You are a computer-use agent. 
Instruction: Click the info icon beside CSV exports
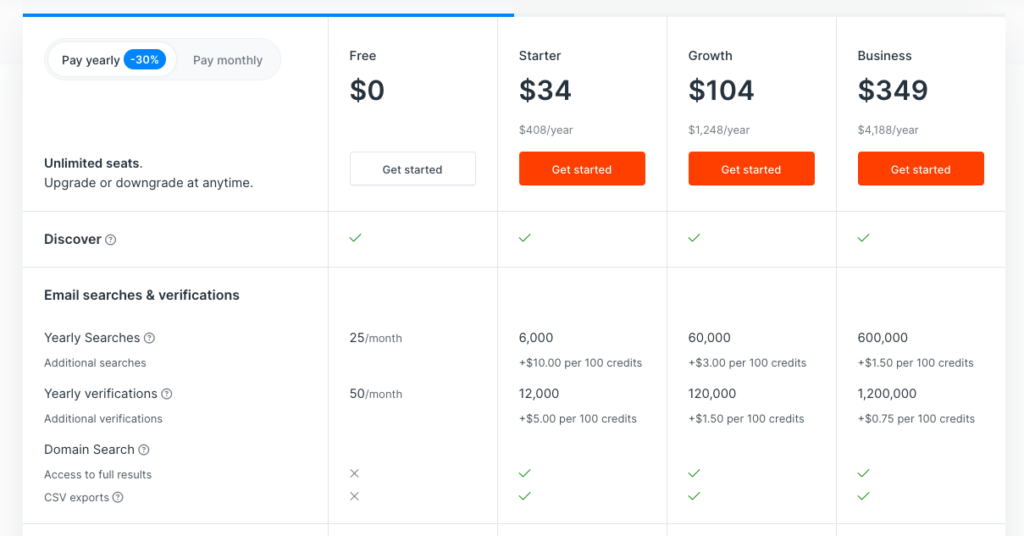coord(118,498)
